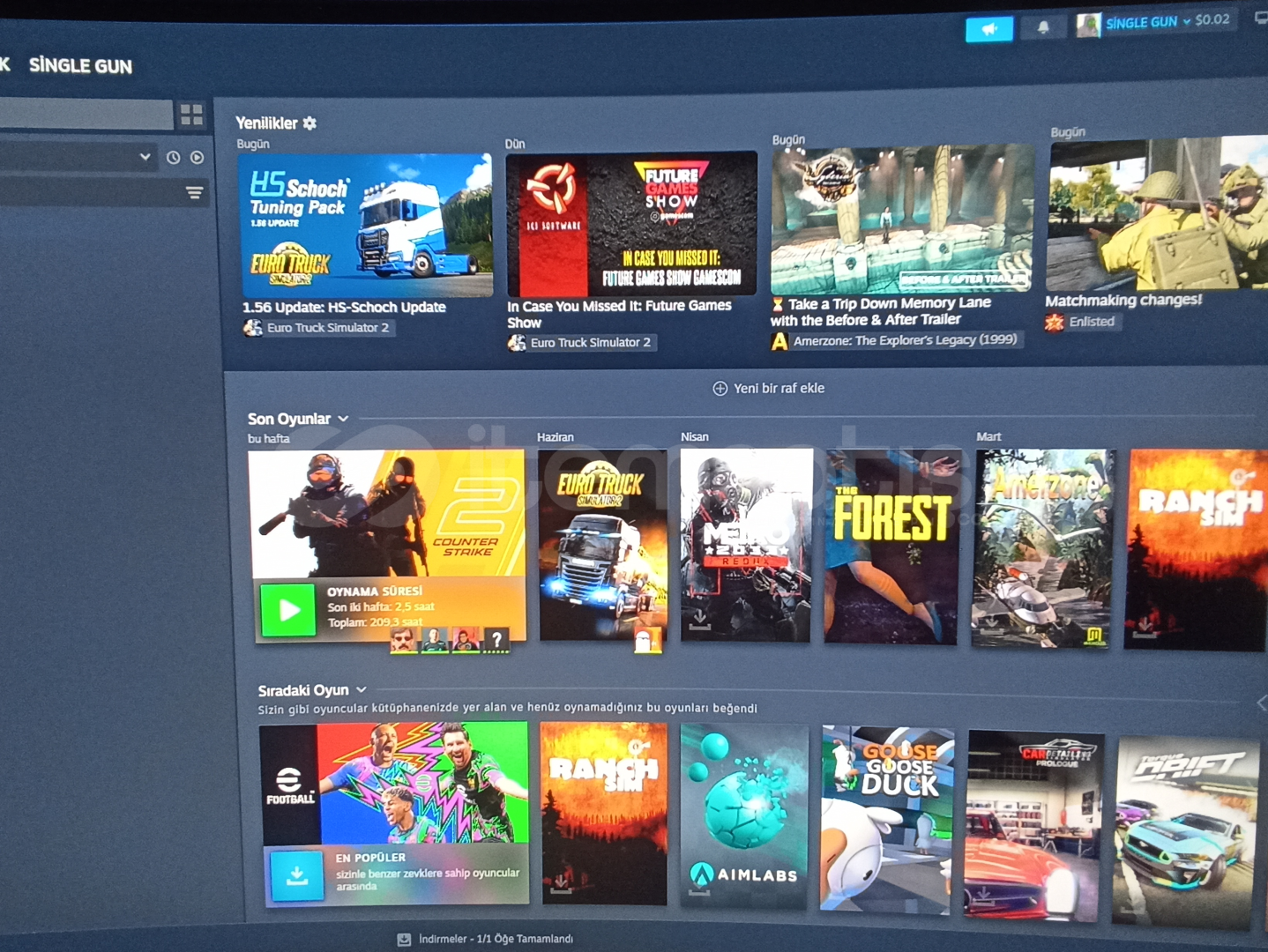The height and width of the screenshot is (952, 1268).
Task: Open Car Detailing Simulator Prologue cover
Action: coord(1033,826)
